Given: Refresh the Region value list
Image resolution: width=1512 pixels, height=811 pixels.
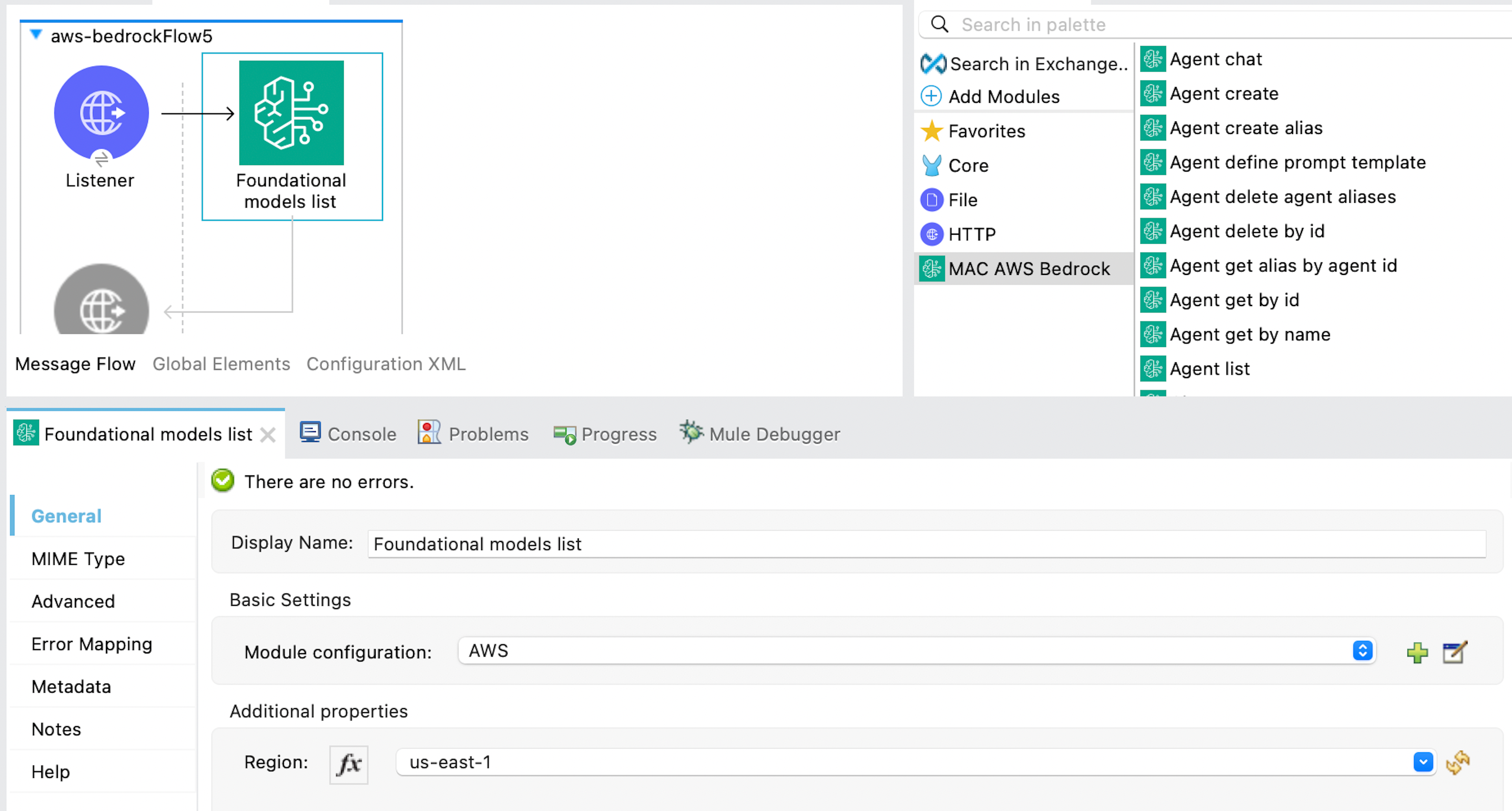Looking at the screenshot, I should [1458, 762].
